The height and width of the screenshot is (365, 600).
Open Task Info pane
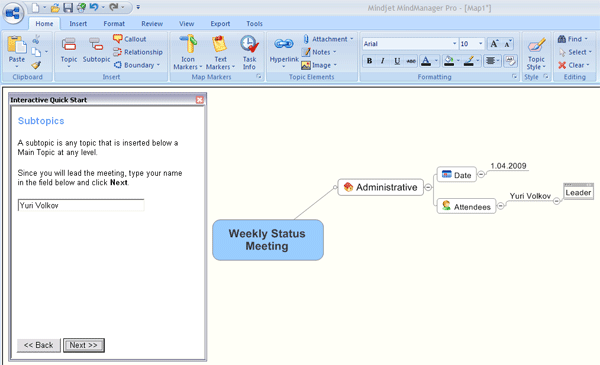pos(249,52)
